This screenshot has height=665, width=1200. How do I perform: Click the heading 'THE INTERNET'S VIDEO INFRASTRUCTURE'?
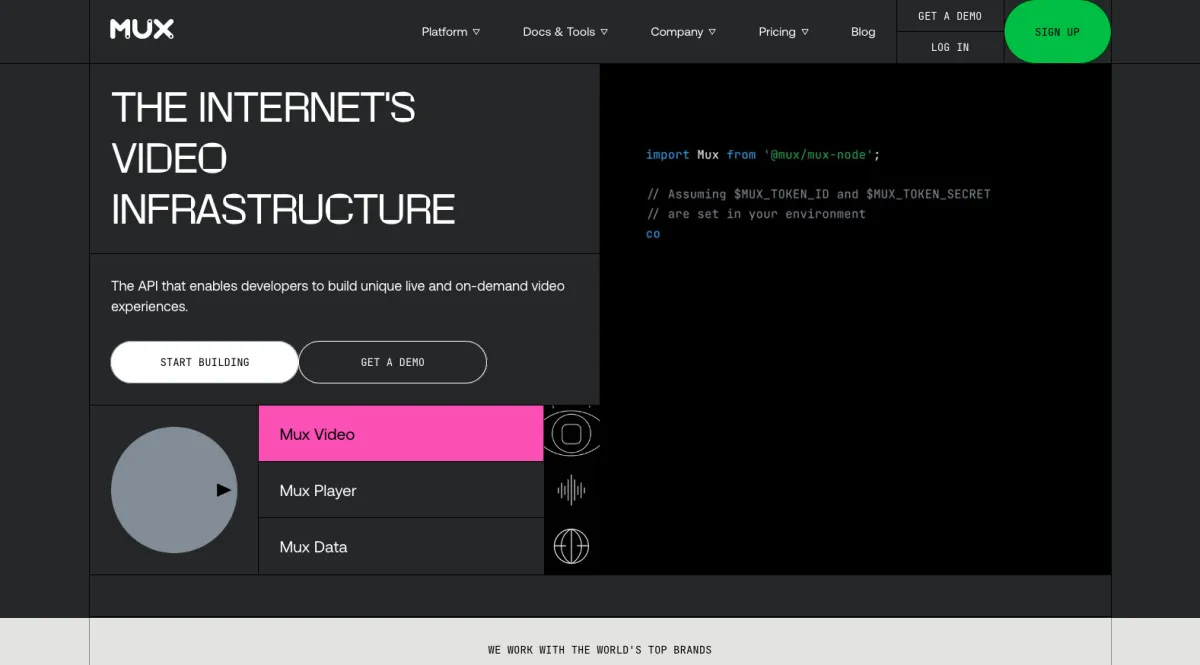pyautogui.click(x=283, y=159)
